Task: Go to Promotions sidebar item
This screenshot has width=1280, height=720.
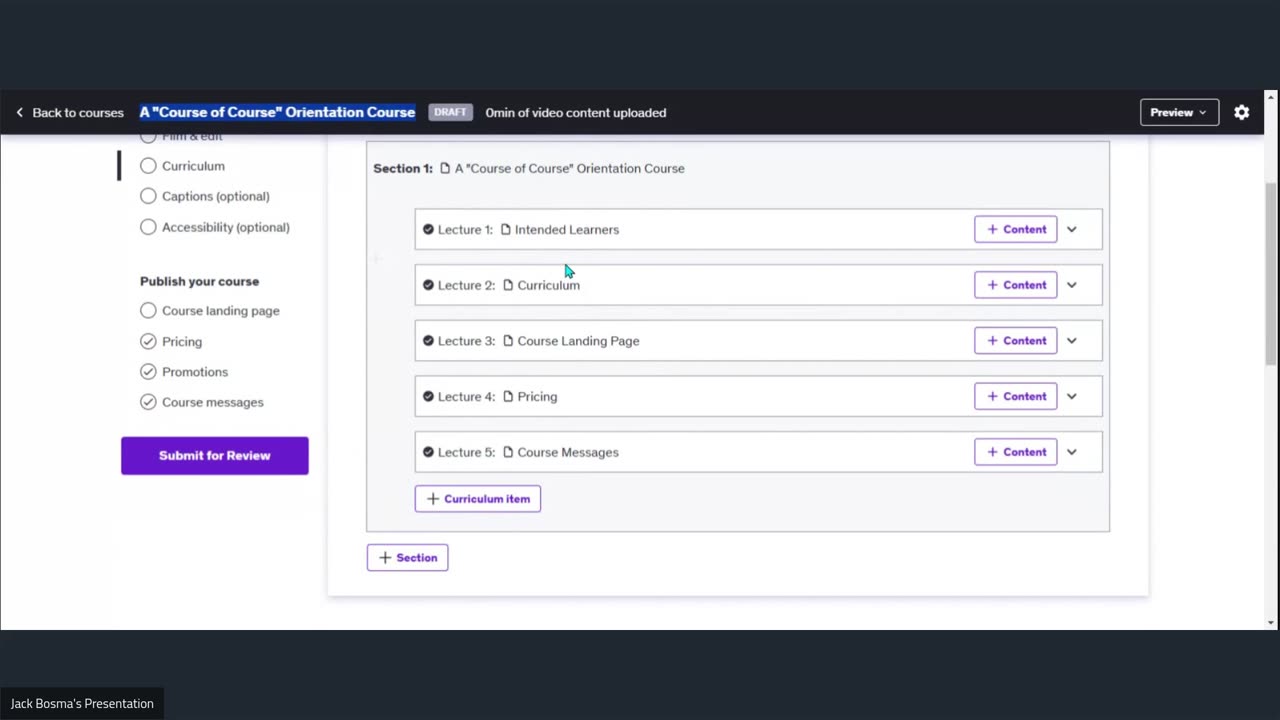Action: coord(195,372)
